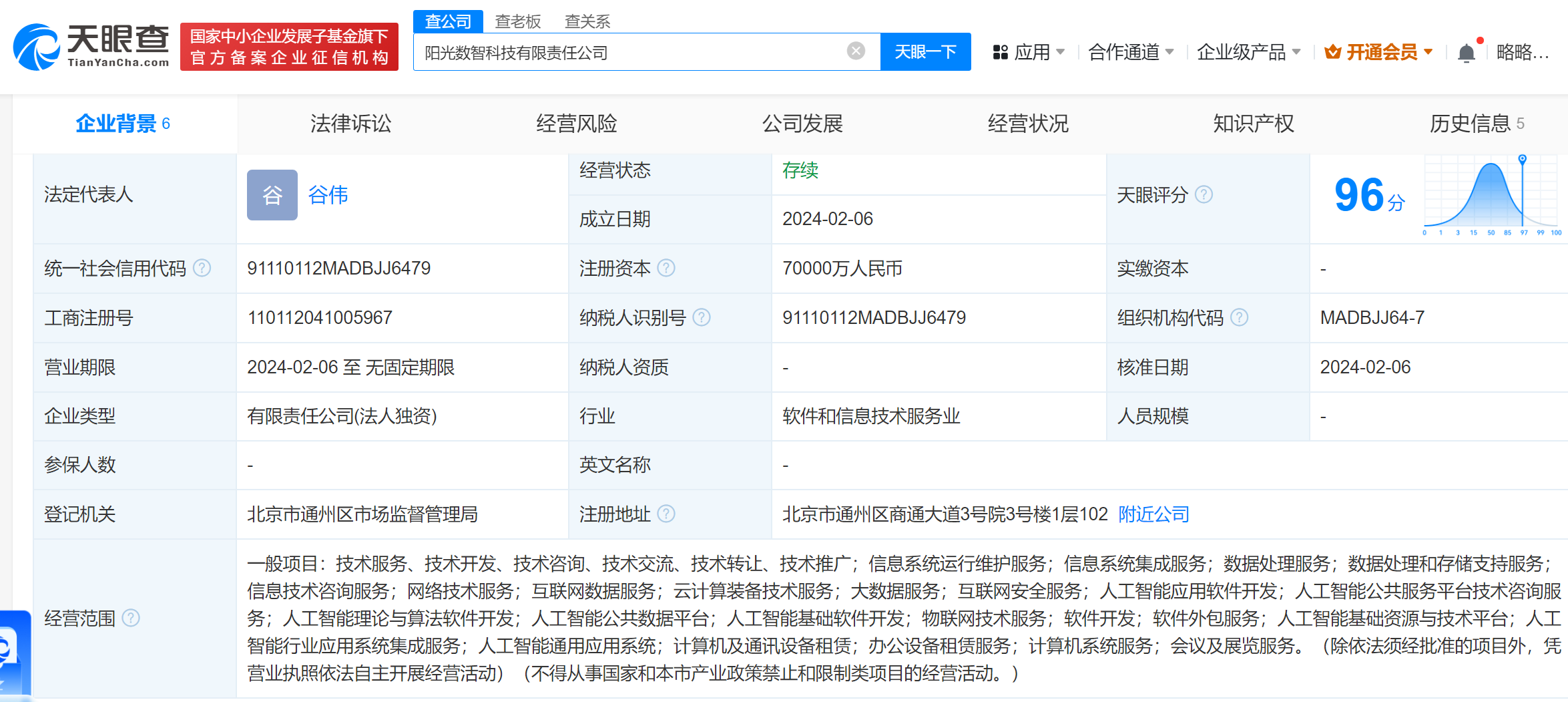Click the 附近公司 link
This screenshot has height=702, width=1568.
click(1153, 514)
